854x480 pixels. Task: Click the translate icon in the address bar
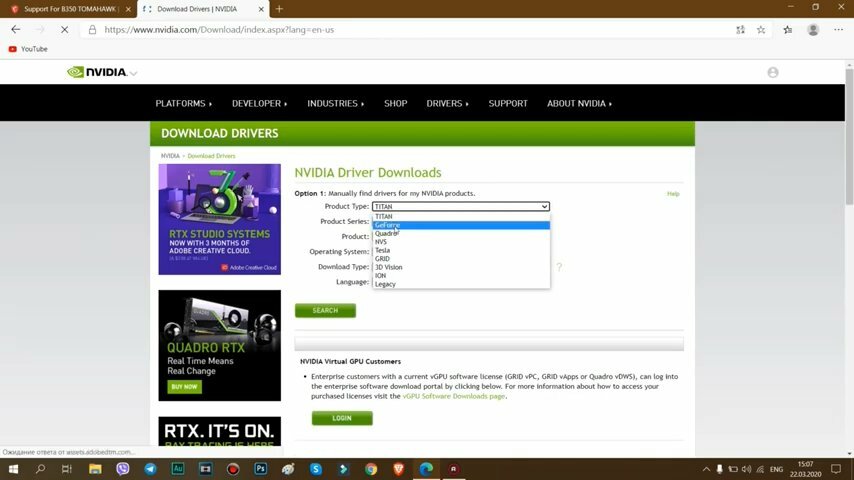(740, 30)
